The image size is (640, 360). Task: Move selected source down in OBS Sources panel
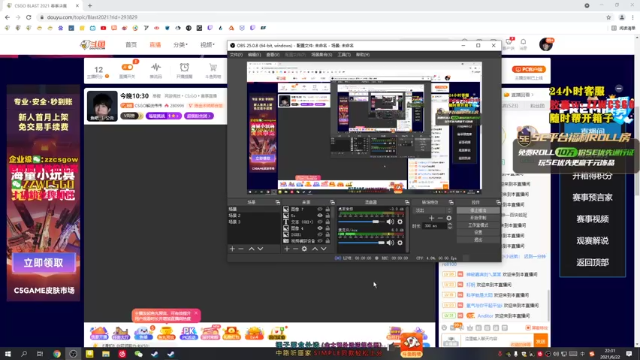[324, 249]
